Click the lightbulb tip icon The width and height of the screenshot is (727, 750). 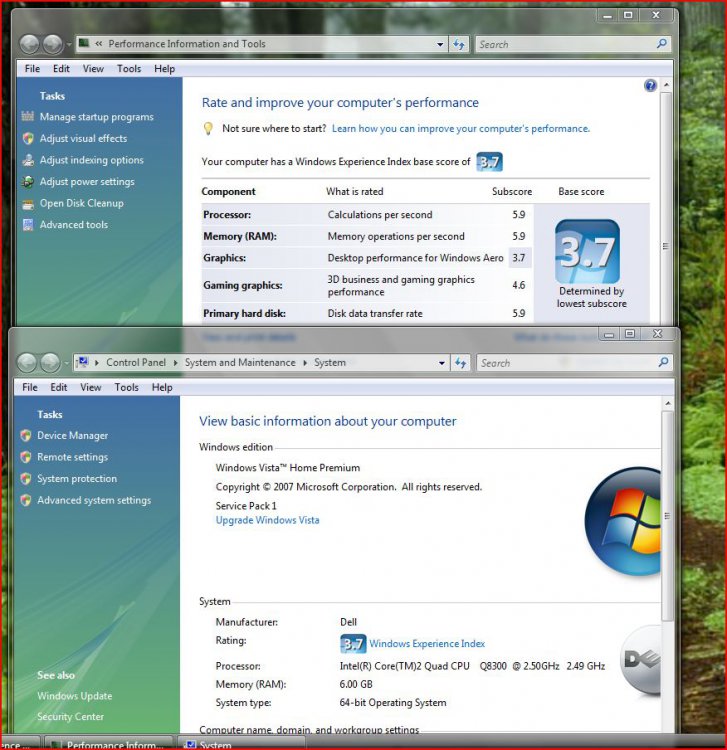(208, 128)
